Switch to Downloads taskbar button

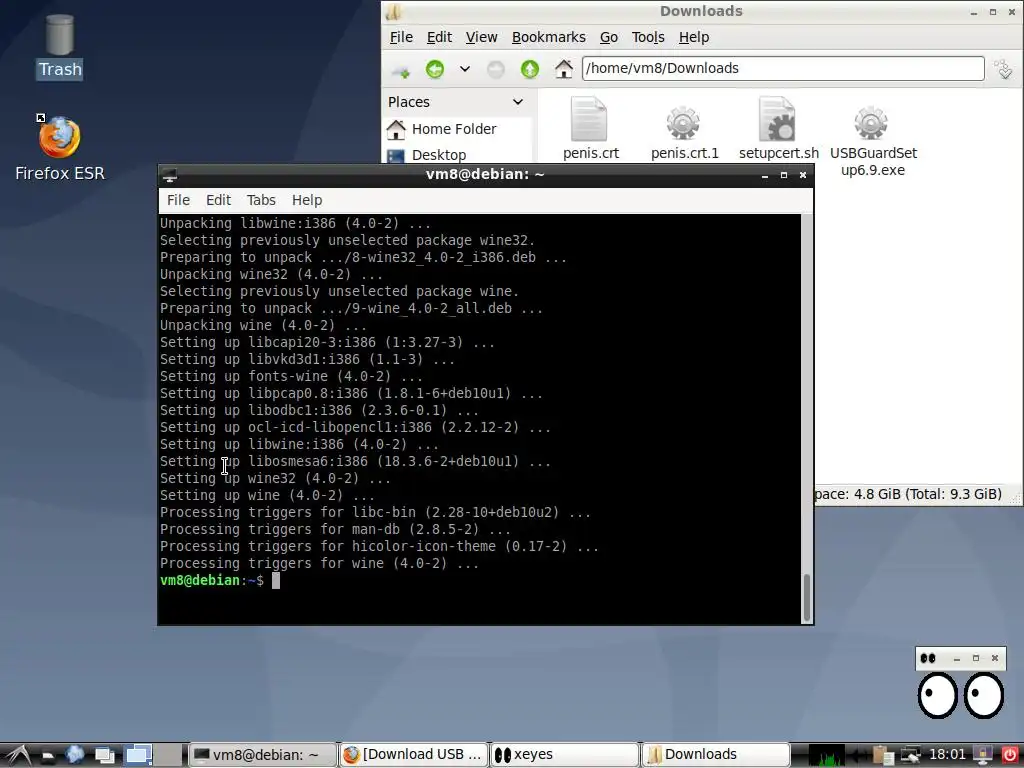[716, 755]
